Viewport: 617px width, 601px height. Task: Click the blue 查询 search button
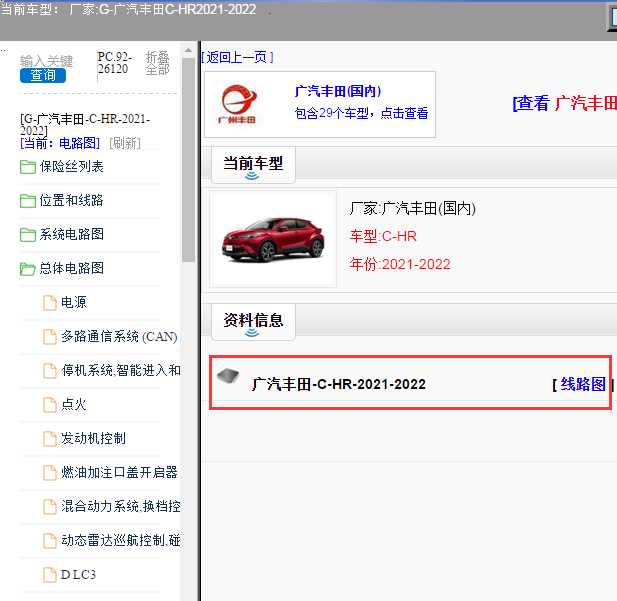43,75
